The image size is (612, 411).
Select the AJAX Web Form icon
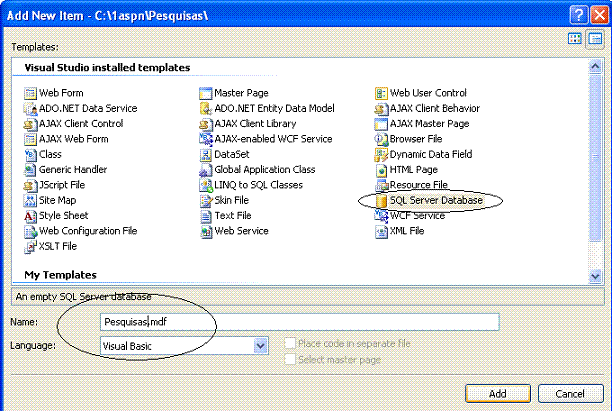(x=30, y=139)
